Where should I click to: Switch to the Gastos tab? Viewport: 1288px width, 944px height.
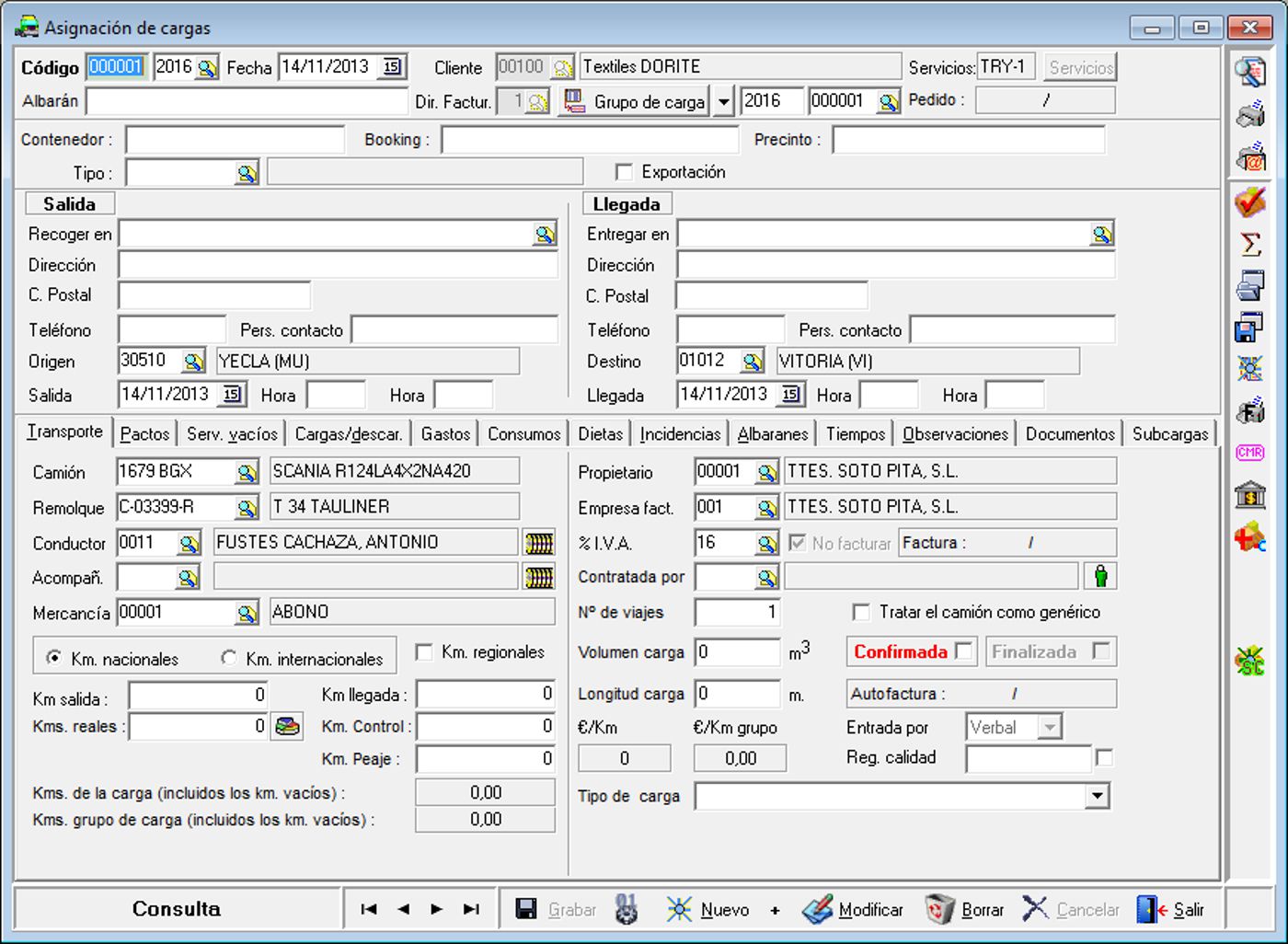pos(445,433)
